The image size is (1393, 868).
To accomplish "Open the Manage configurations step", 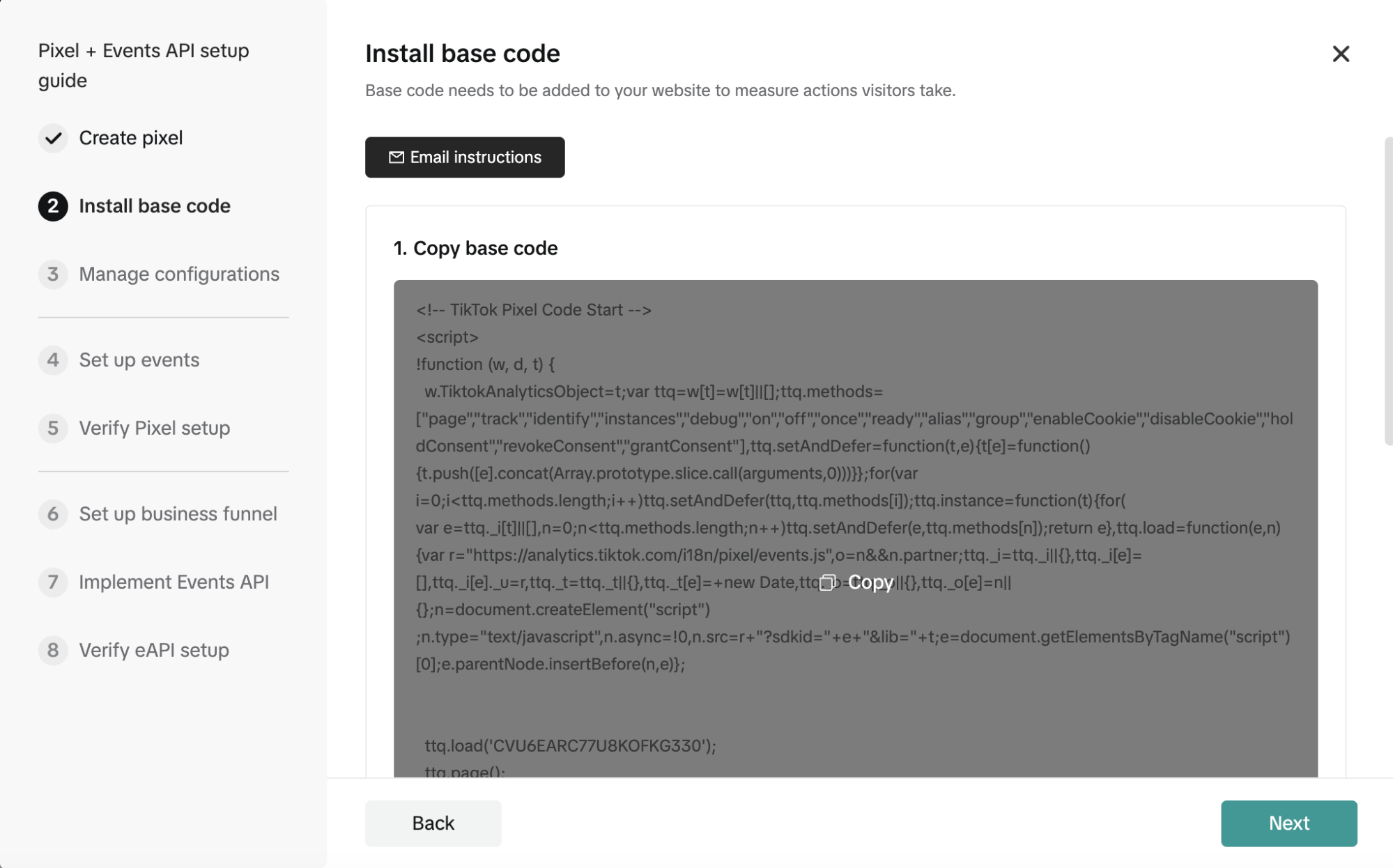I will click(x=179, y=274).
